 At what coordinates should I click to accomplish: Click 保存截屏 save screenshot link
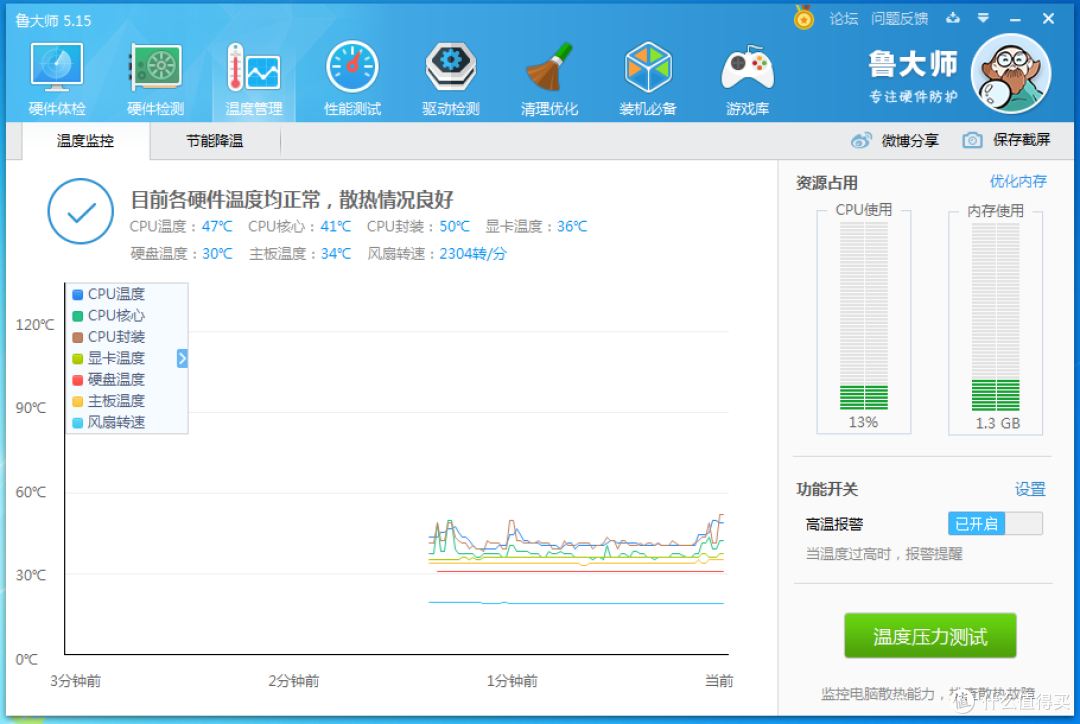click(x=1021, y=140)
